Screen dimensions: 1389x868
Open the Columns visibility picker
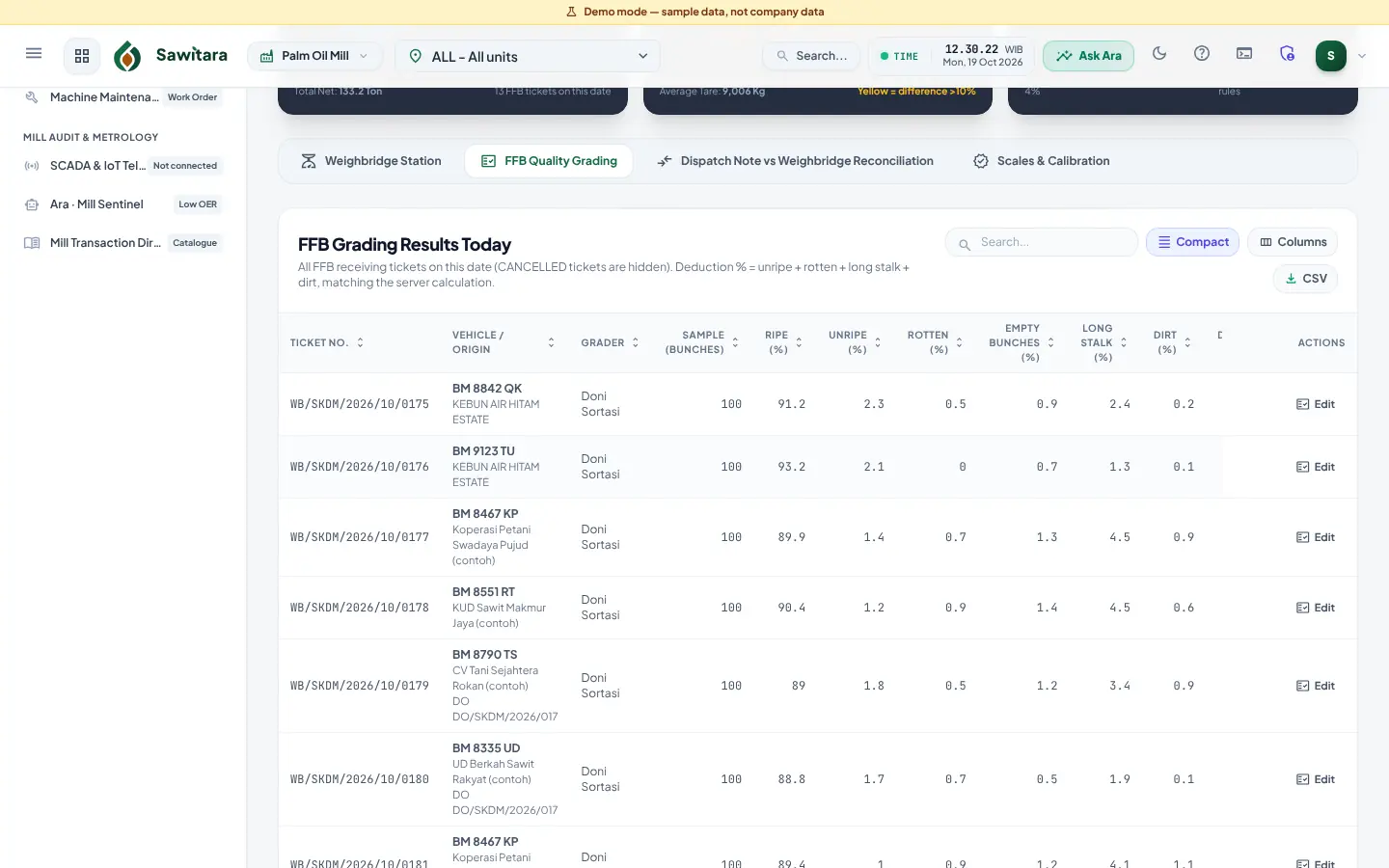point(1293,242)
